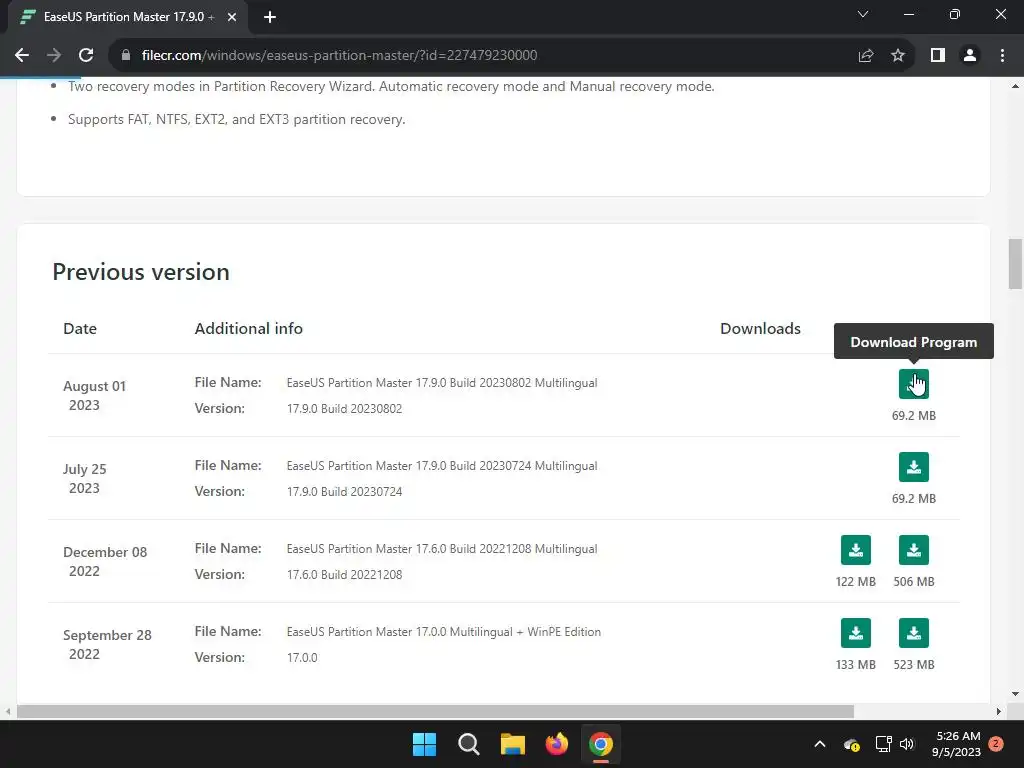Click the horizontal scrollbar thumb
This screenshot has height=768, width=1024.
(x=435, y=711)
